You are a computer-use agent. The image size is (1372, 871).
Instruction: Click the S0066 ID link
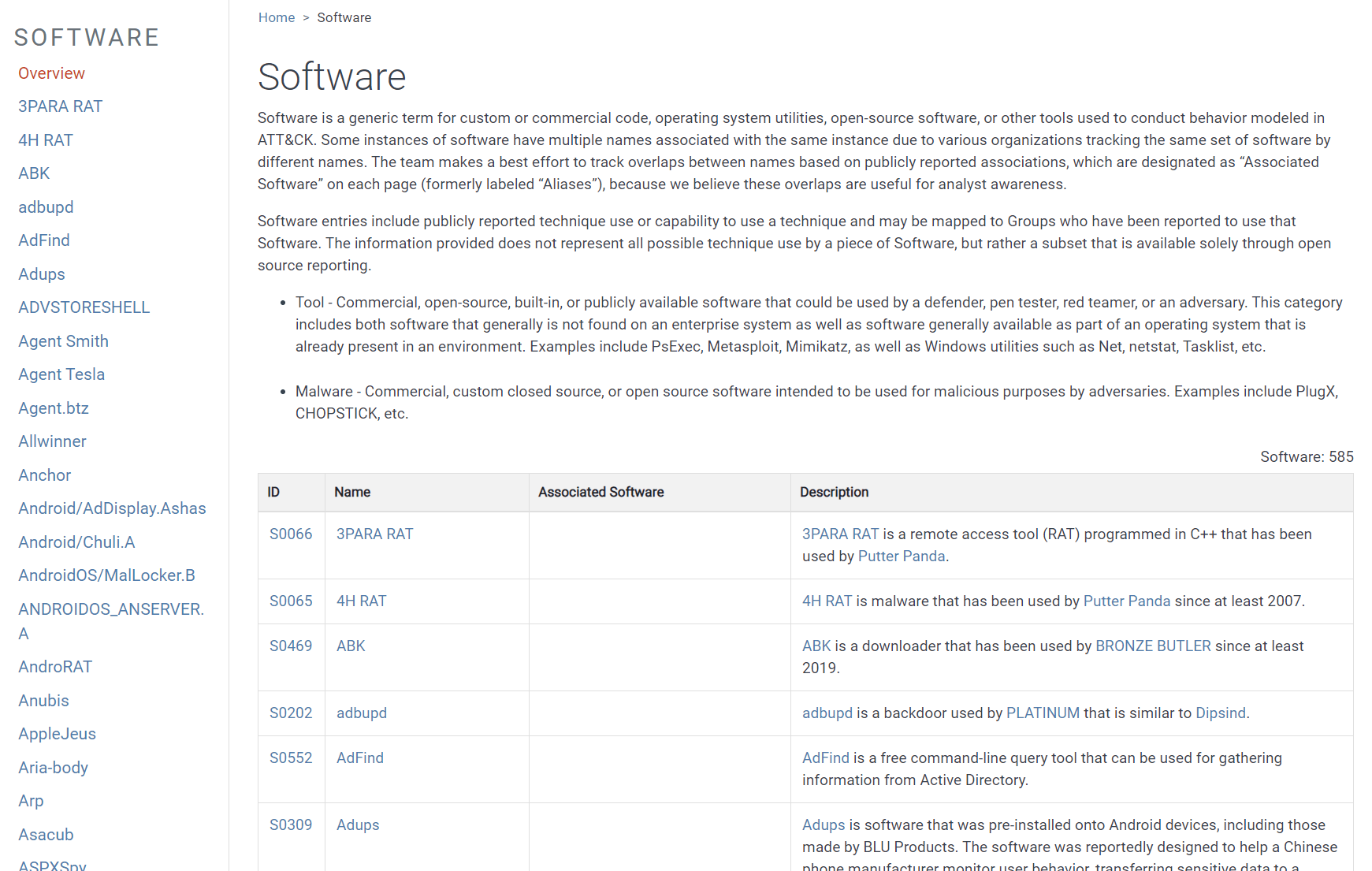pos(291,534)
